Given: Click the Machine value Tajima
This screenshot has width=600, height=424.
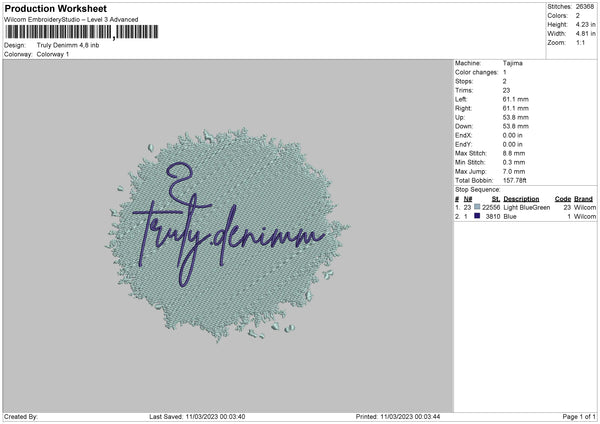Looking at the screenshot, I should [512, 63].
